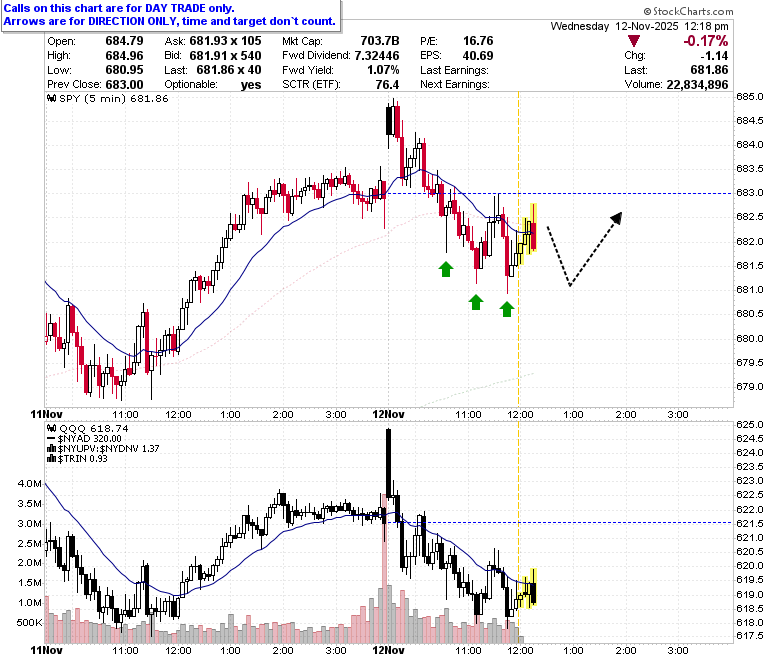Click the rightmost green up arrow marker
The image size is (780, 659).
coord(507,309)
